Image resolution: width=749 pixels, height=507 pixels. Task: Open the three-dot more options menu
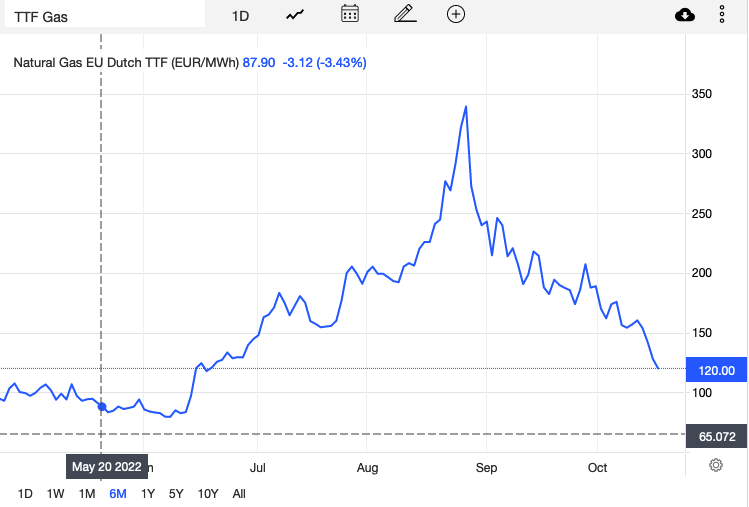(x=722, y=14)
